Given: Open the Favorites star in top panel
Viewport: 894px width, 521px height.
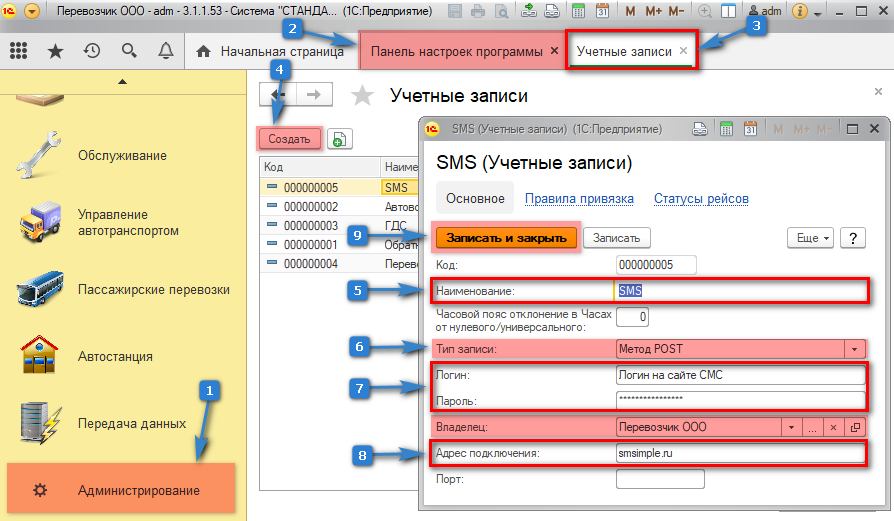Looking at the screenshot, I should pyautogui.click(x=55, y=51).
